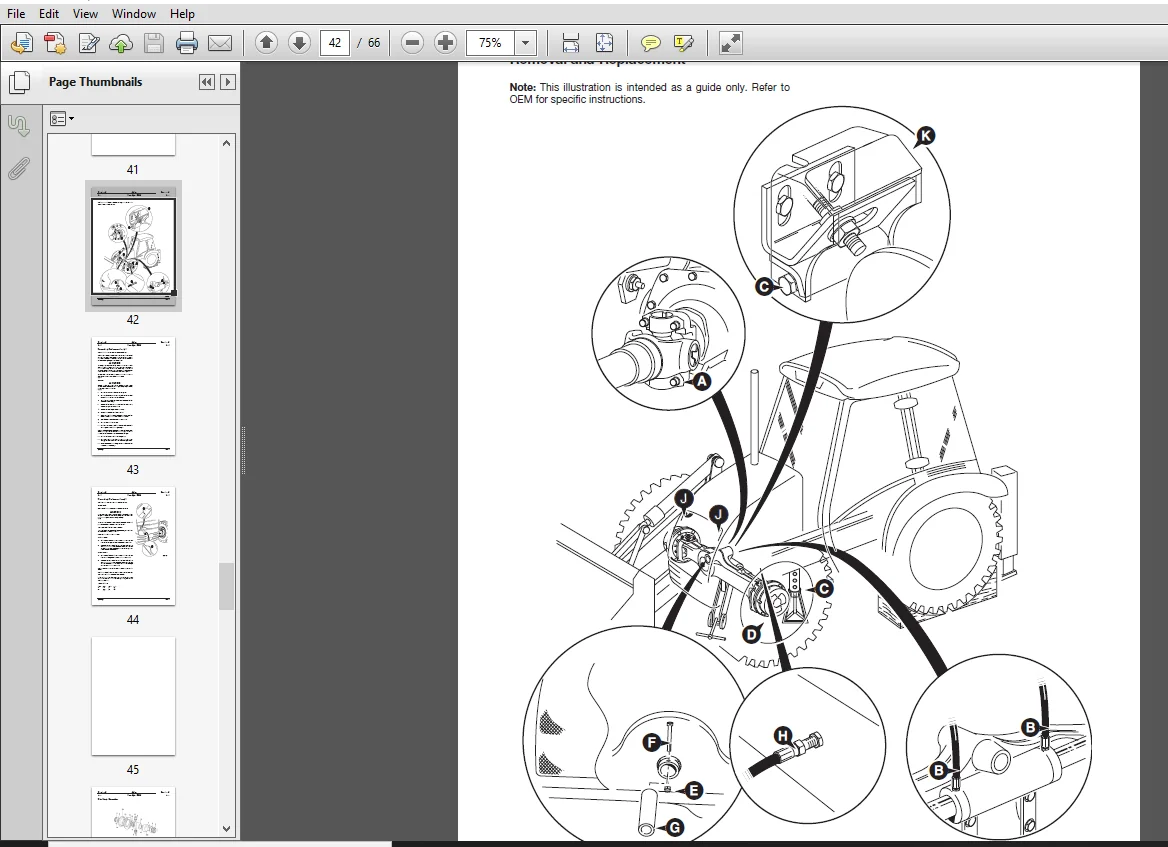Image resolution: width=1168 pixels, height=847 pixels.
Task: Open the Help menu
Action: click(182, 13)
